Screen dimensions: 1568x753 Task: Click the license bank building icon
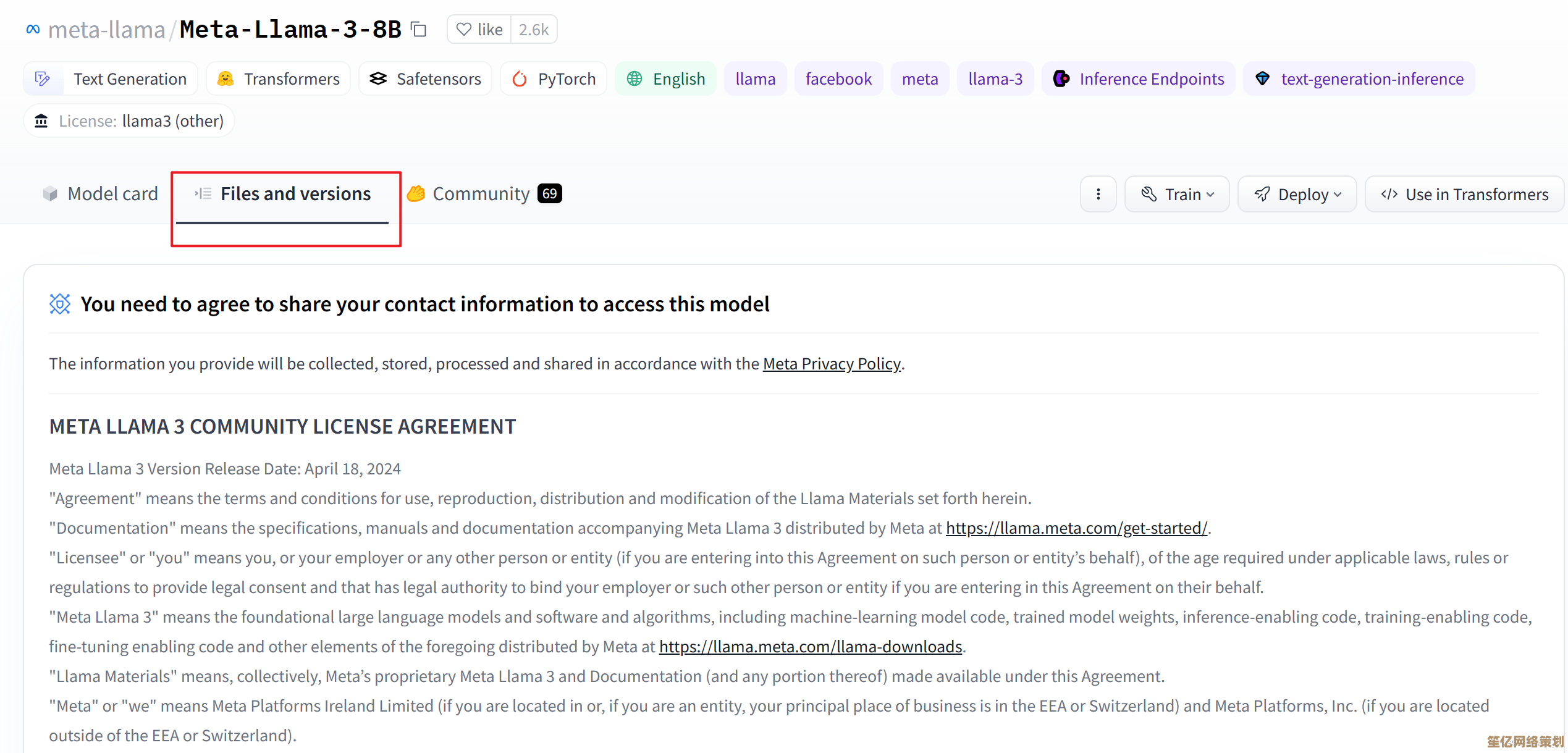click(x=41, y=120)
